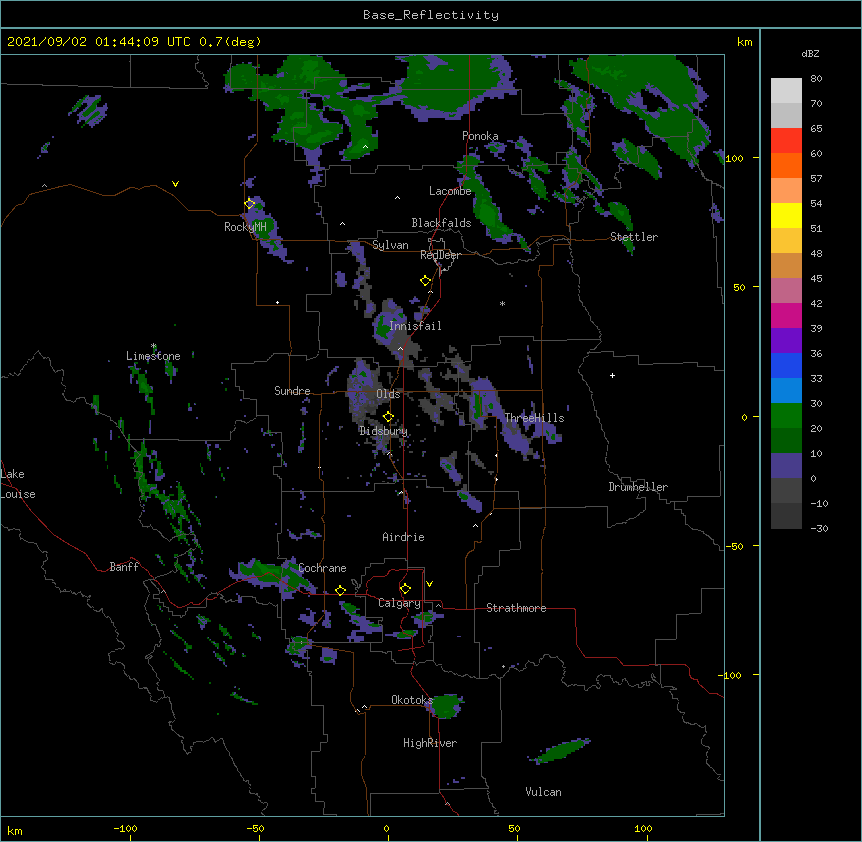Click the white plus marker northwest of Drumheller
The width and height of the screenshot is (862, 842).
[x=612, y=375]
